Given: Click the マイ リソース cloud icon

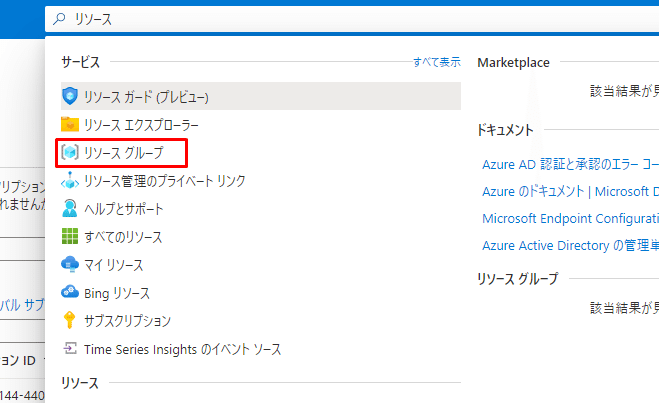Looking at the screenshot, I should (70, 264).
